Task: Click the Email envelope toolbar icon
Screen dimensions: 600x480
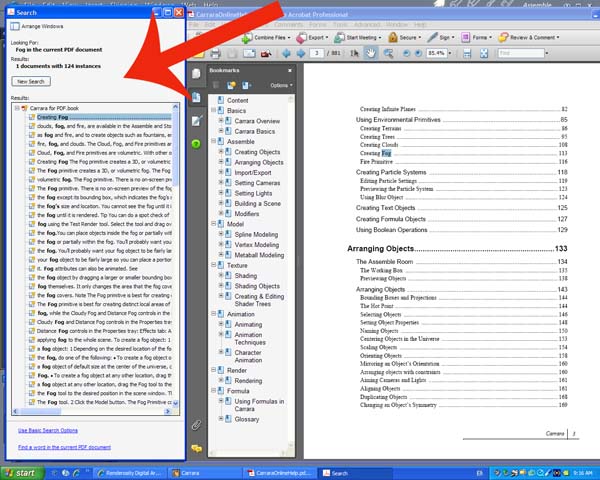Action: pyautogui.click(x=249, y=53)
